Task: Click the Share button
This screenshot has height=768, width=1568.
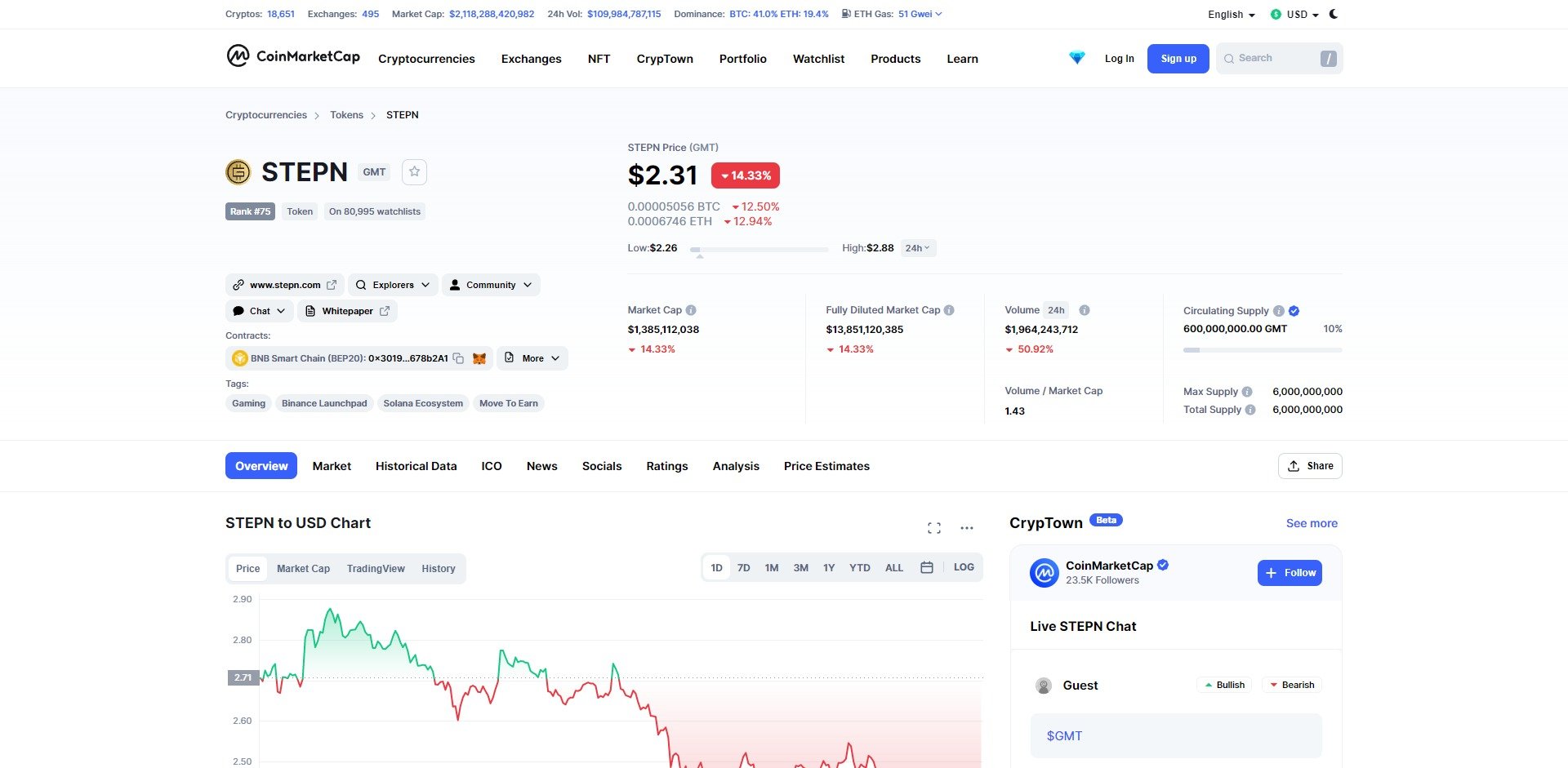Action: tap(1310, 466)
